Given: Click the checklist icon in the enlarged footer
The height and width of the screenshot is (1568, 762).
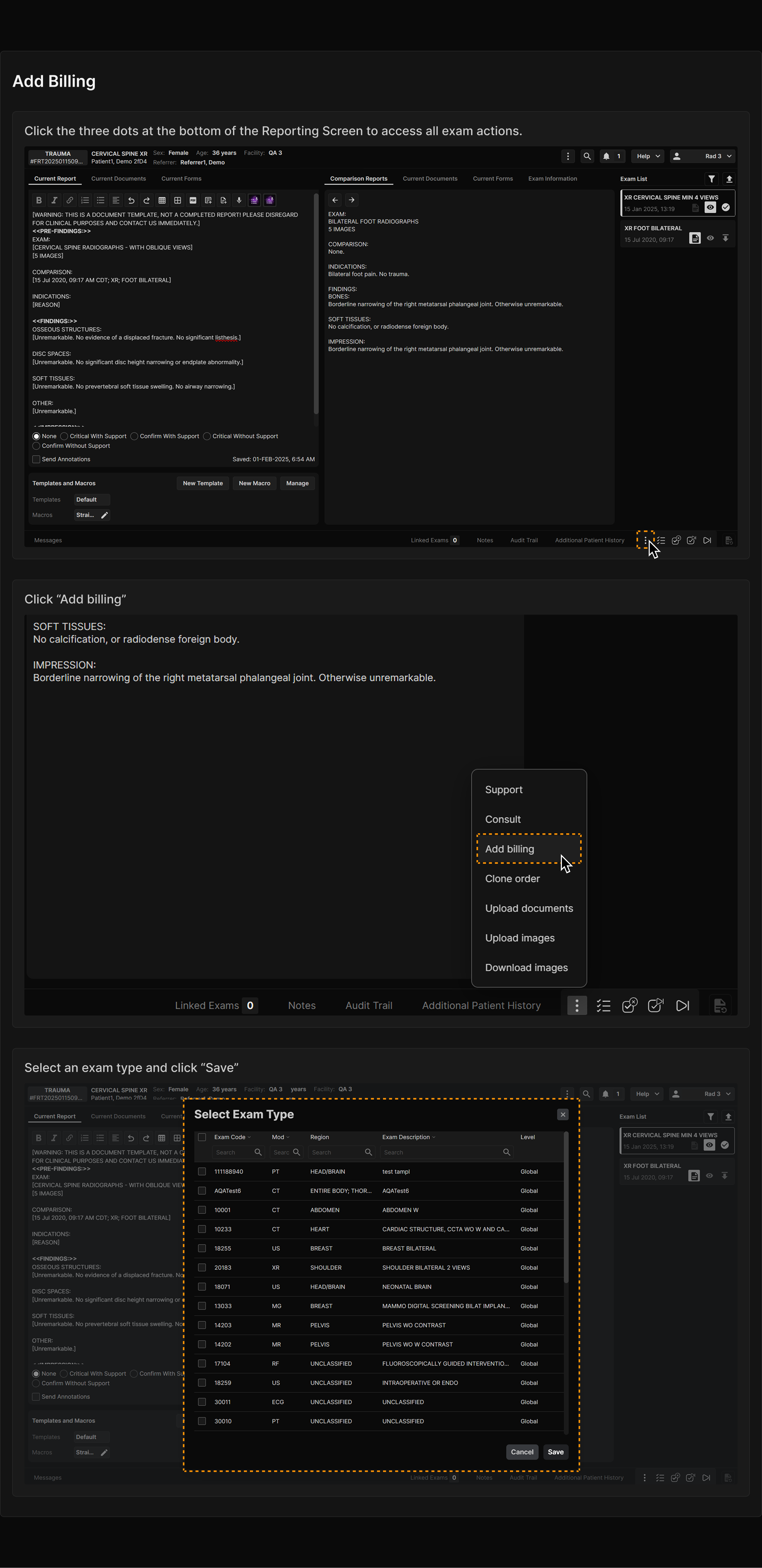Looking at the screenshot, I should [x=603, y=1006].
